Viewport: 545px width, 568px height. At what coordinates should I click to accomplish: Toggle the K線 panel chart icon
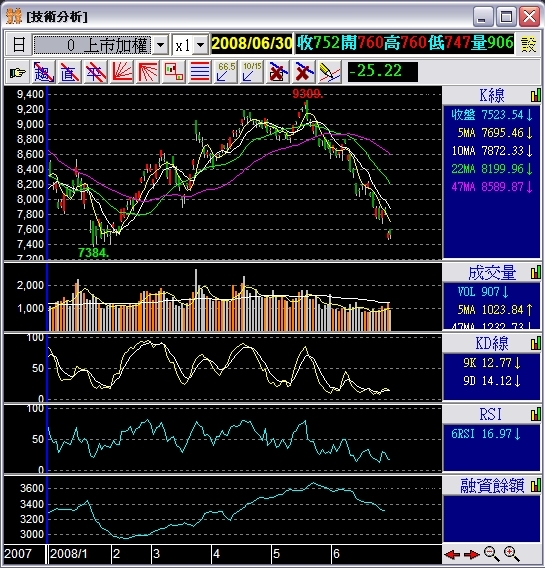536,96
